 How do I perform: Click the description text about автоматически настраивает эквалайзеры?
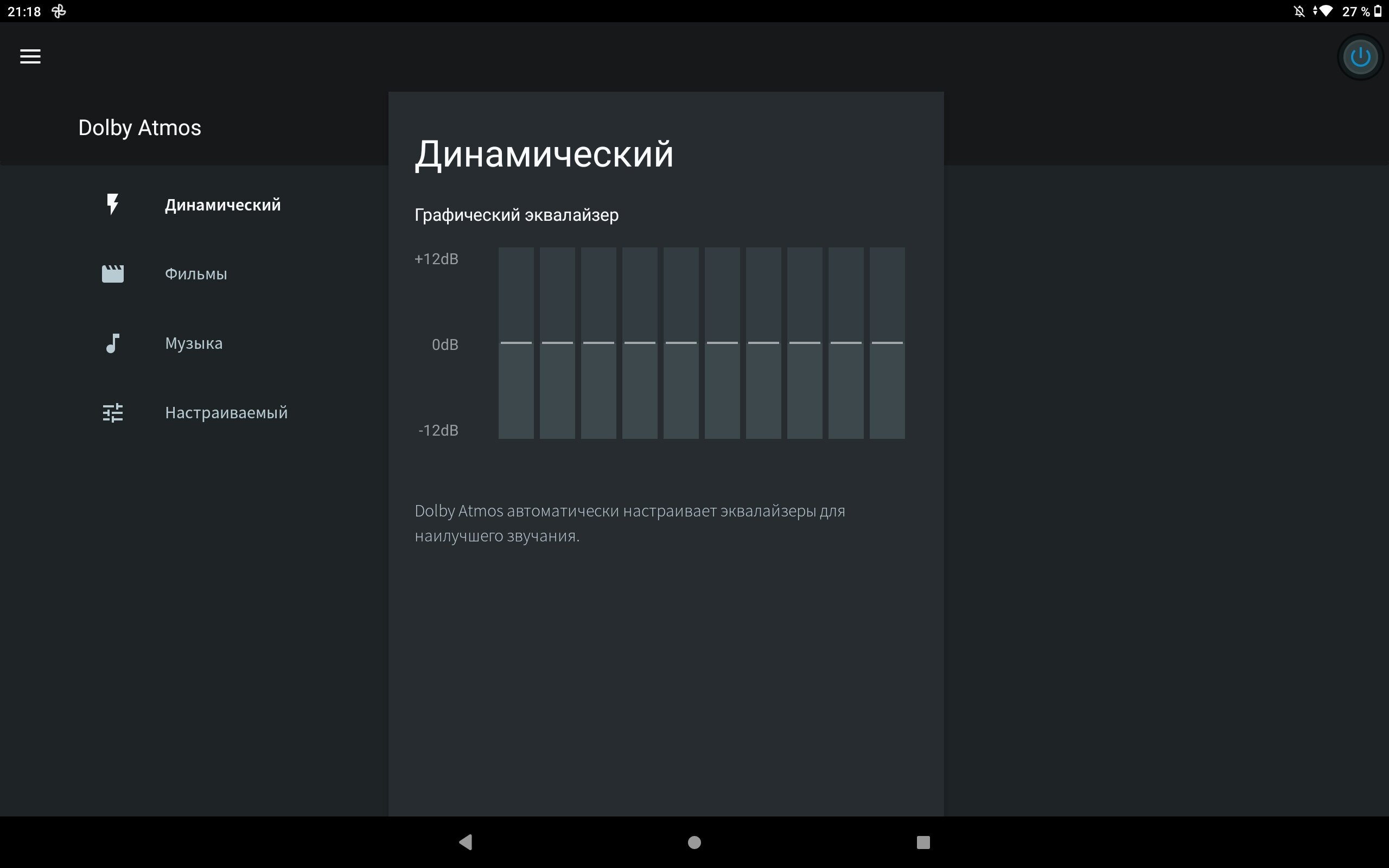[629, 523]
